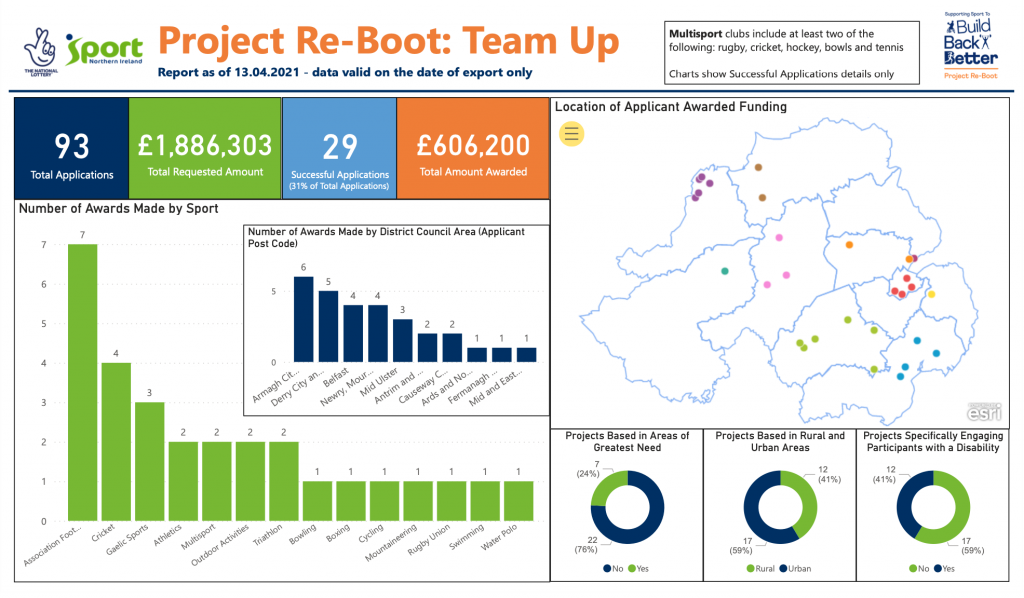This screenshot has width=1024, height=598.
Task: Click 'Number of Awards Made by Sport' title
Action: [x=119, y=208]
